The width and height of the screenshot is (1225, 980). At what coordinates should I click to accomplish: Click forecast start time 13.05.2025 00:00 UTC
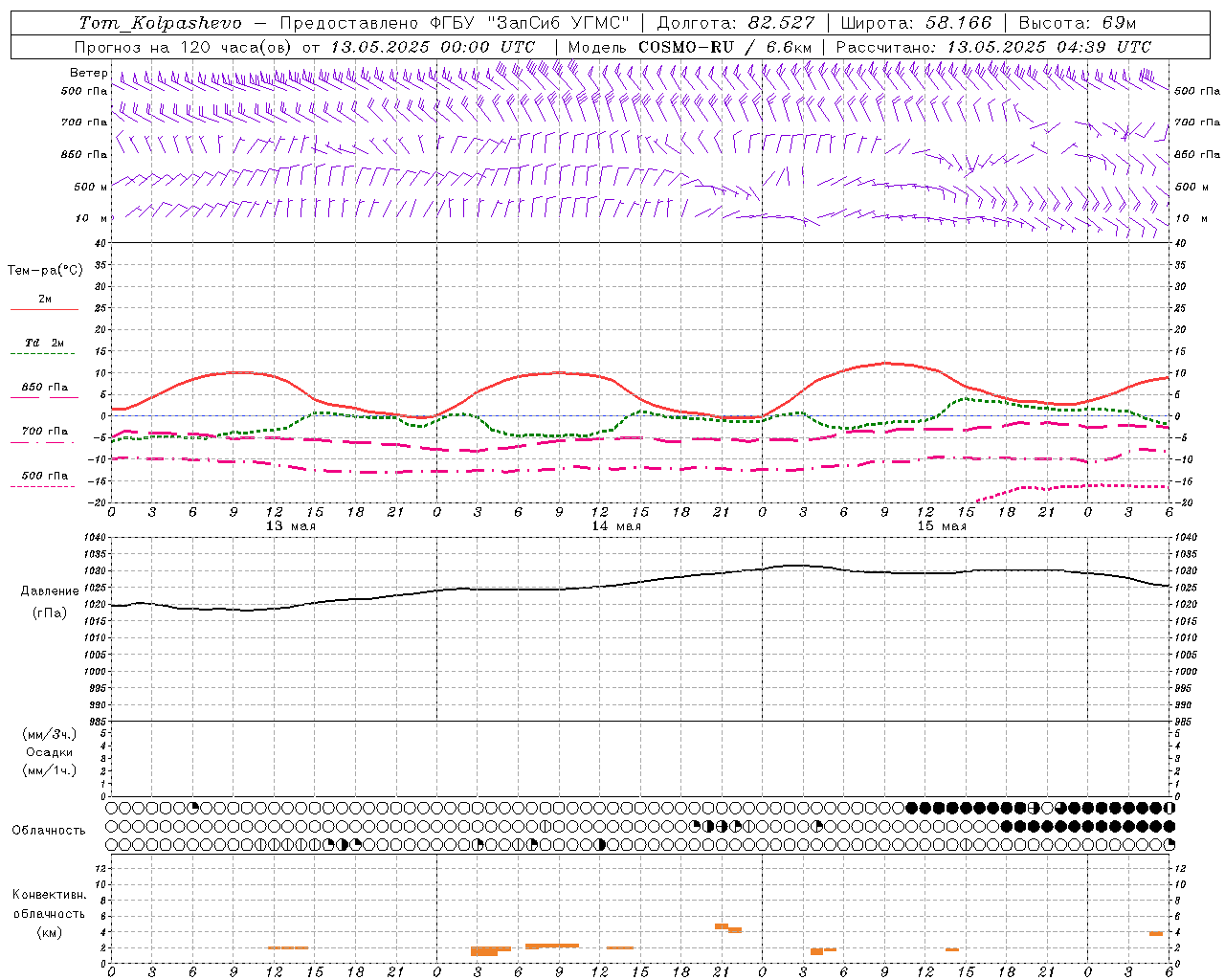[x=433, y=47]
